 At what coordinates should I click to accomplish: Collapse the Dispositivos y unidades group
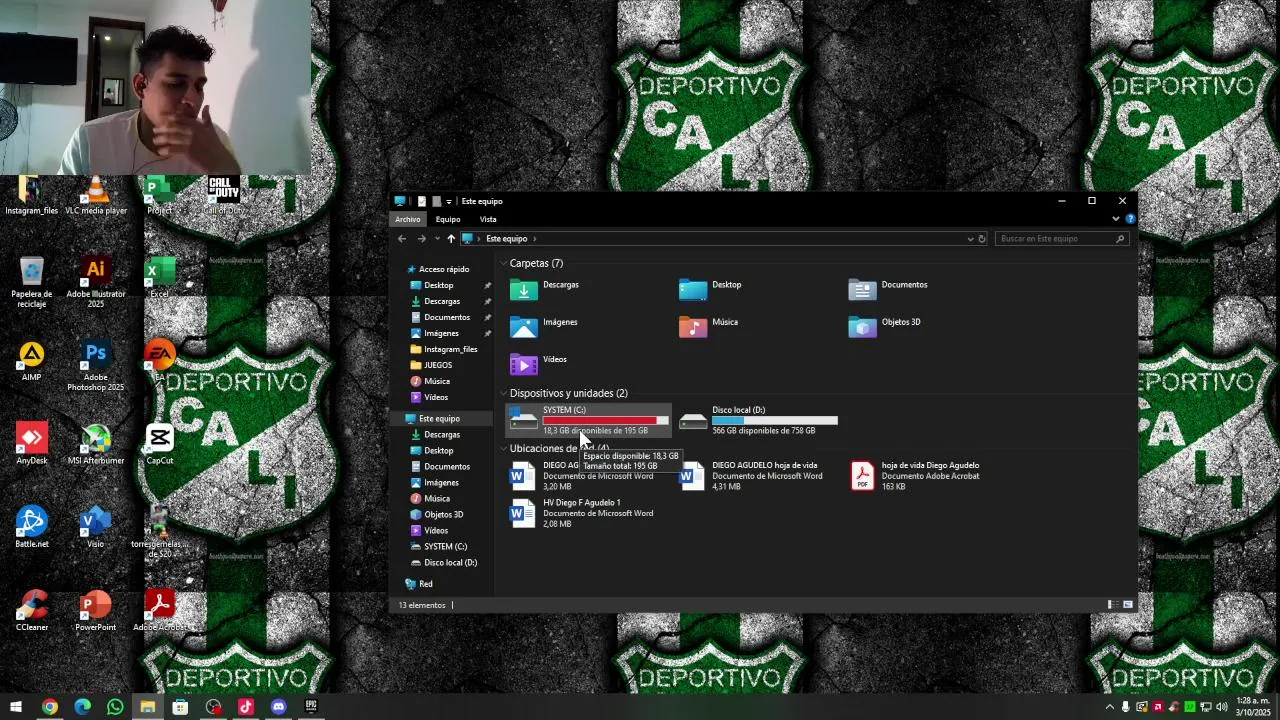click(503, 394)
